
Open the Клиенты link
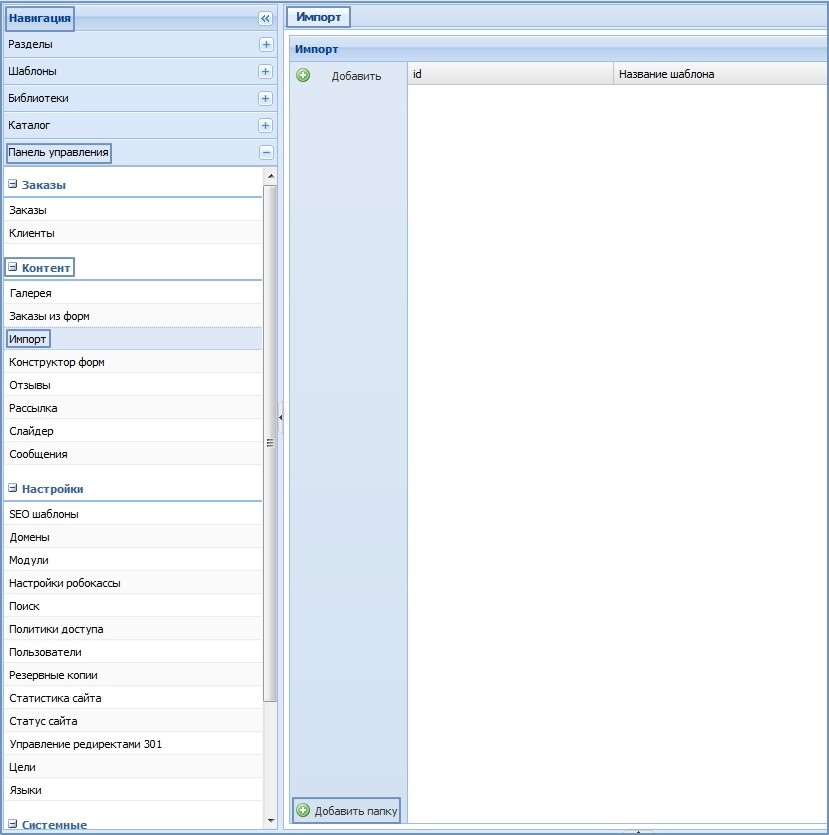(32, 233)
